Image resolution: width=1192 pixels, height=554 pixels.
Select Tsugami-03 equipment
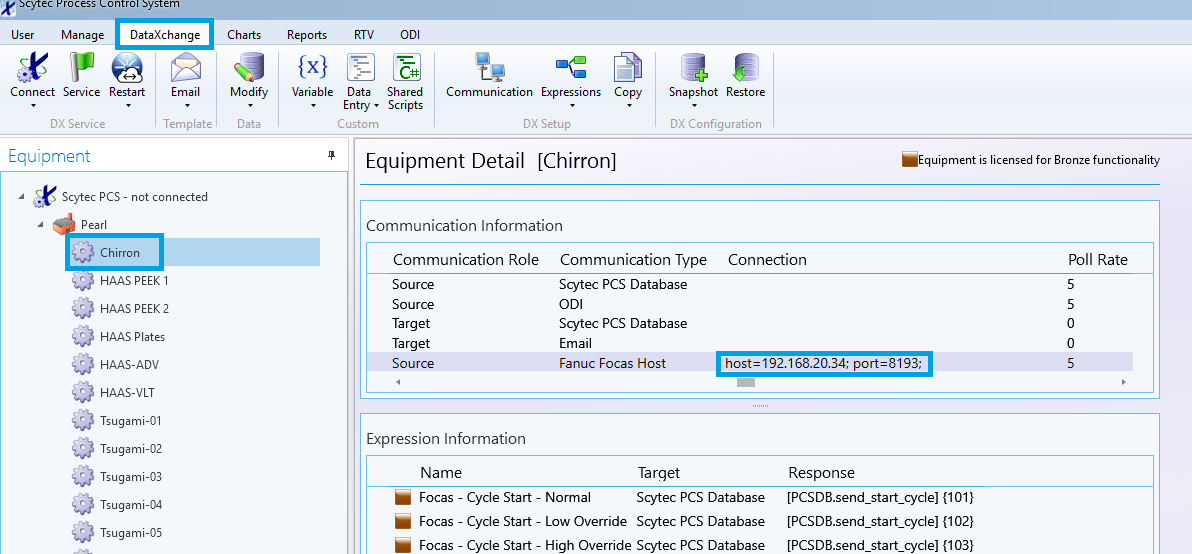(131, 477)
